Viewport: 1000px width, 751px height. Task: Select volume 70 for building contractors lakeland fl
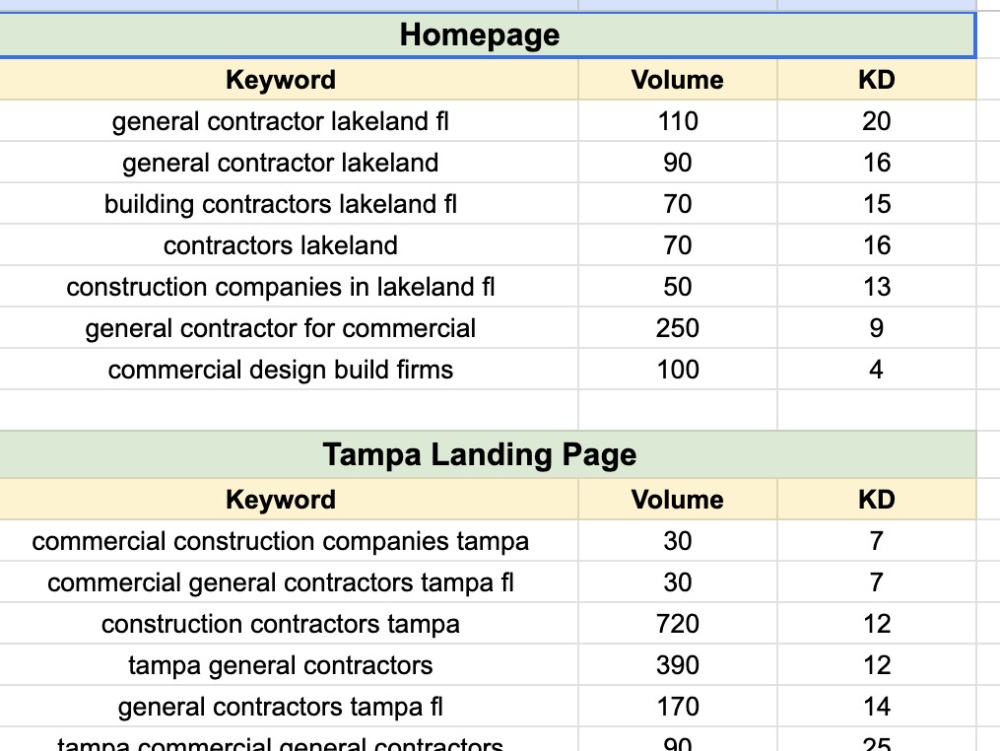coord(677,204)
